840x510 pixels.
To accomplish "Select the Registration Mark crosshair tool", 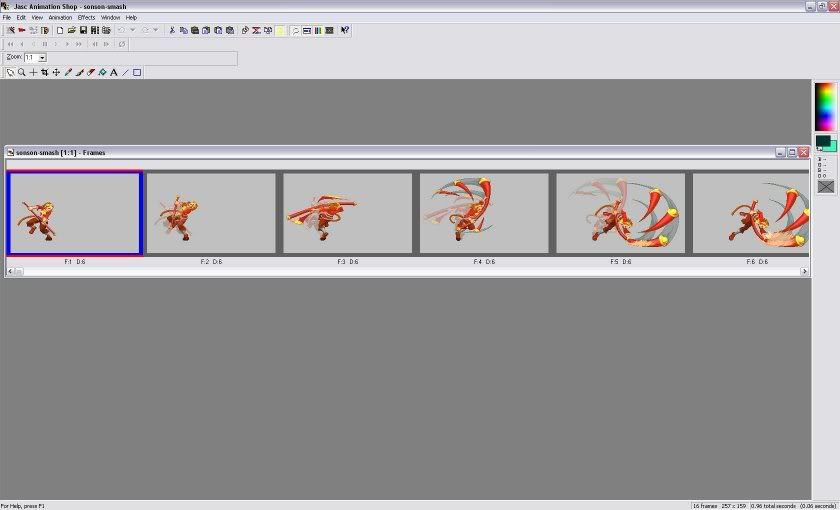I will pos(33,72).
